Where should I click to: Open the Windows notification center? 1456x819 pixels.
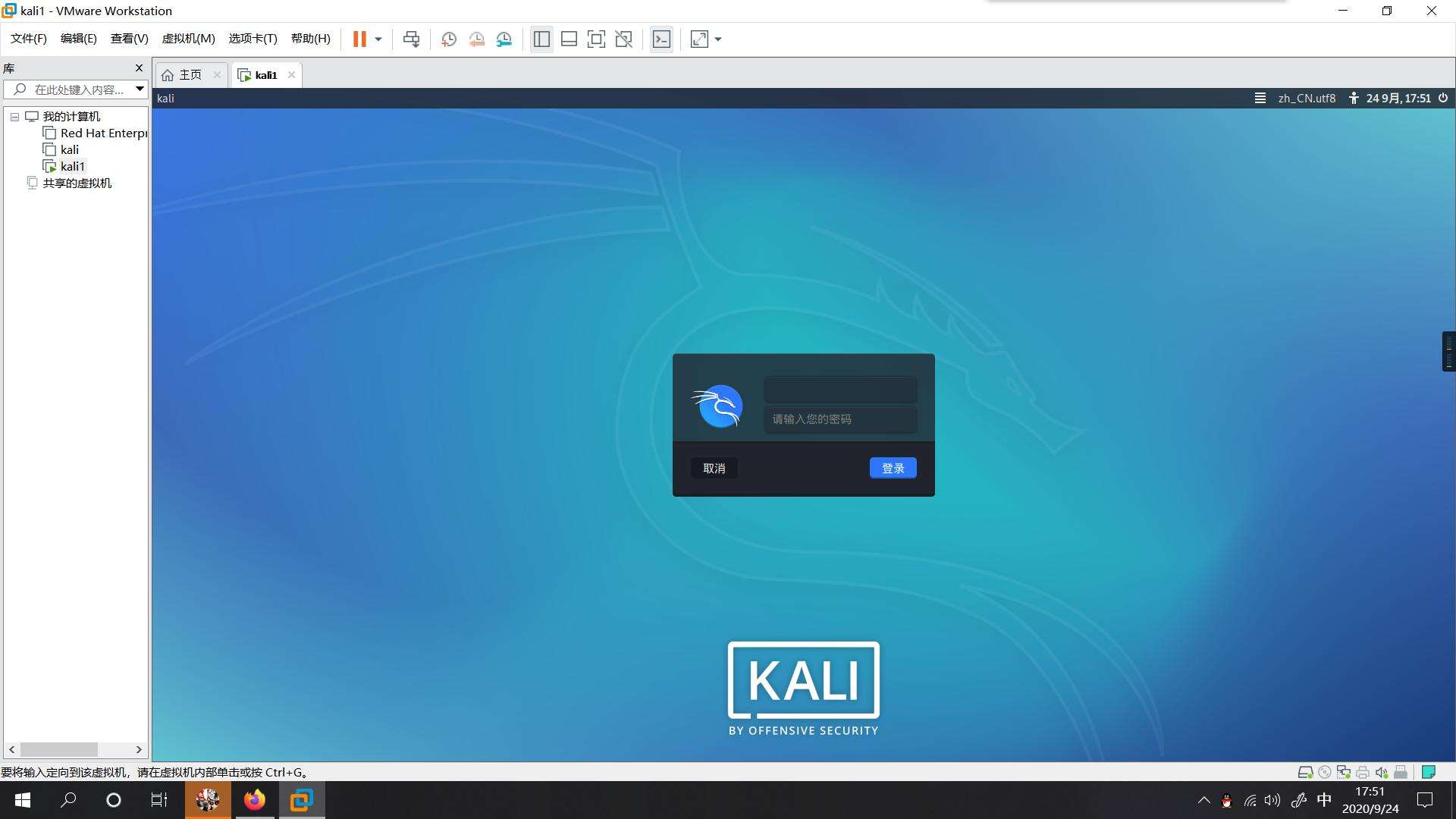pyautogui.click(x=1425, y=800)
